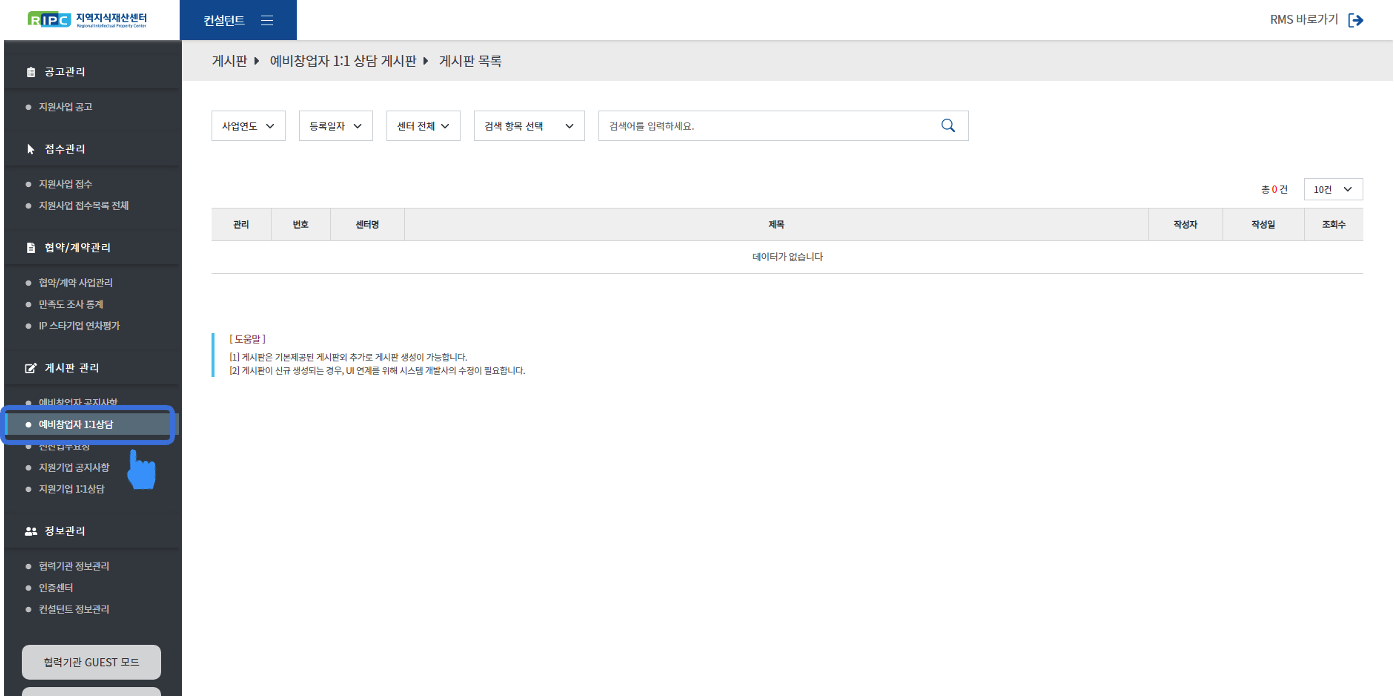Screen dimensions: 1394x696
Task: Focus the 검색어를 입력하세요 search field
Action: [x=765, y=126]
